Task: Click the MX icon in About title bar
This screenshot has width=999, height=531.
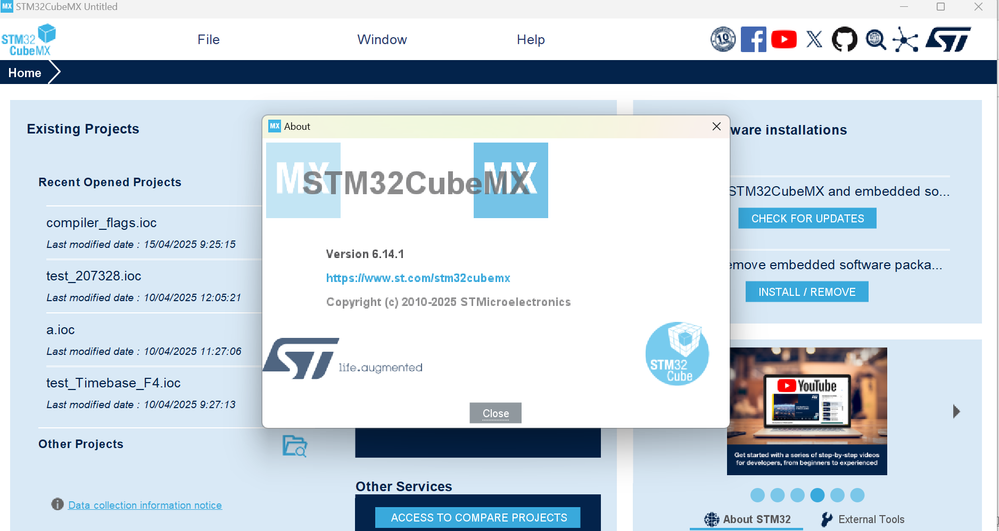Action: 275,126
